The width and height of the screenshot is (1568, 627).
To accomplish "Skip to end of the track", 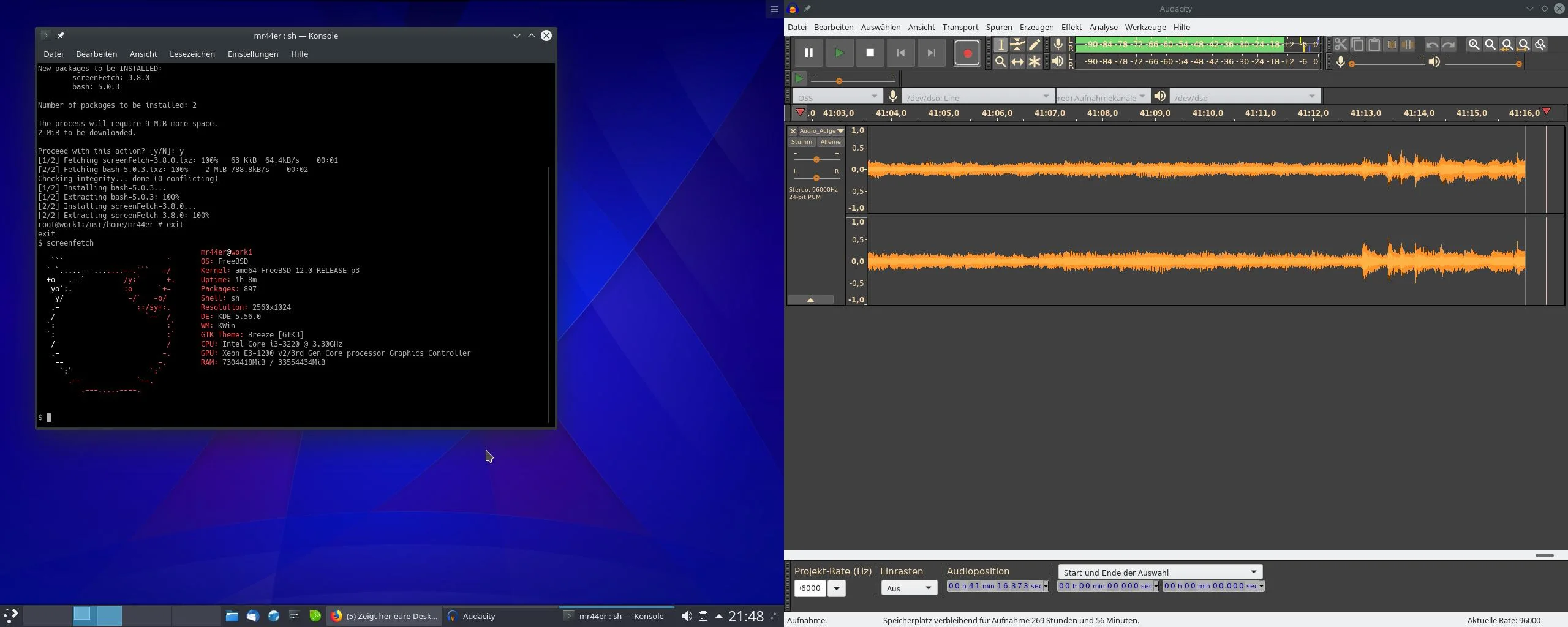I will (x=931, y=53).
